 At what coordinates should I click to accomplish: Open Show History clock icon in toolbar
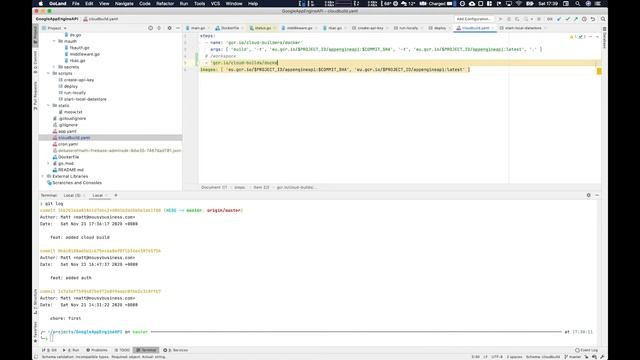(x=584, y=19)
